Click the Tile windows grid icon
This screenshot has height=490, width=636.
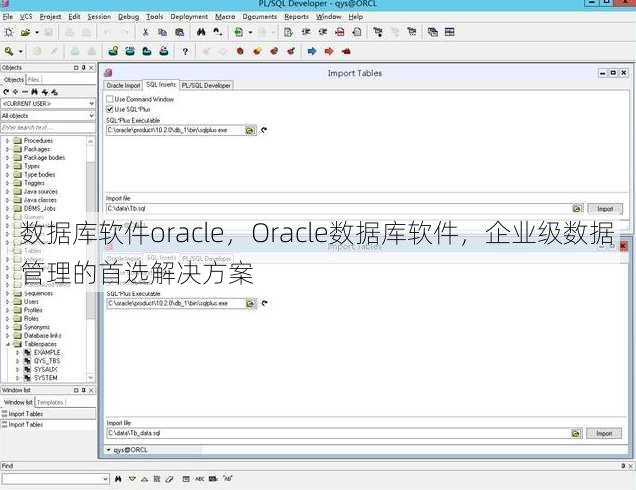449,32
